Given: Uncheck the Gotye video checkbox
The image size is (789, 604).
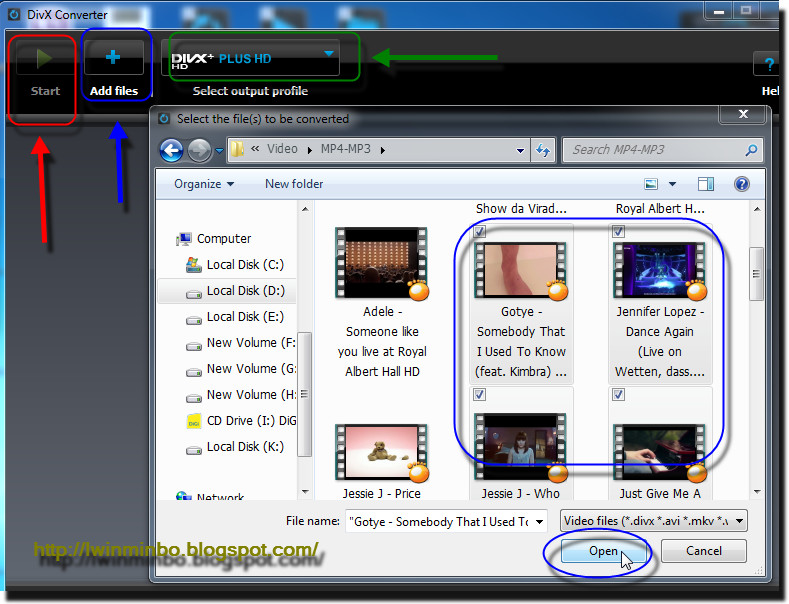Looking at the screenshot, I should (480, 232).
